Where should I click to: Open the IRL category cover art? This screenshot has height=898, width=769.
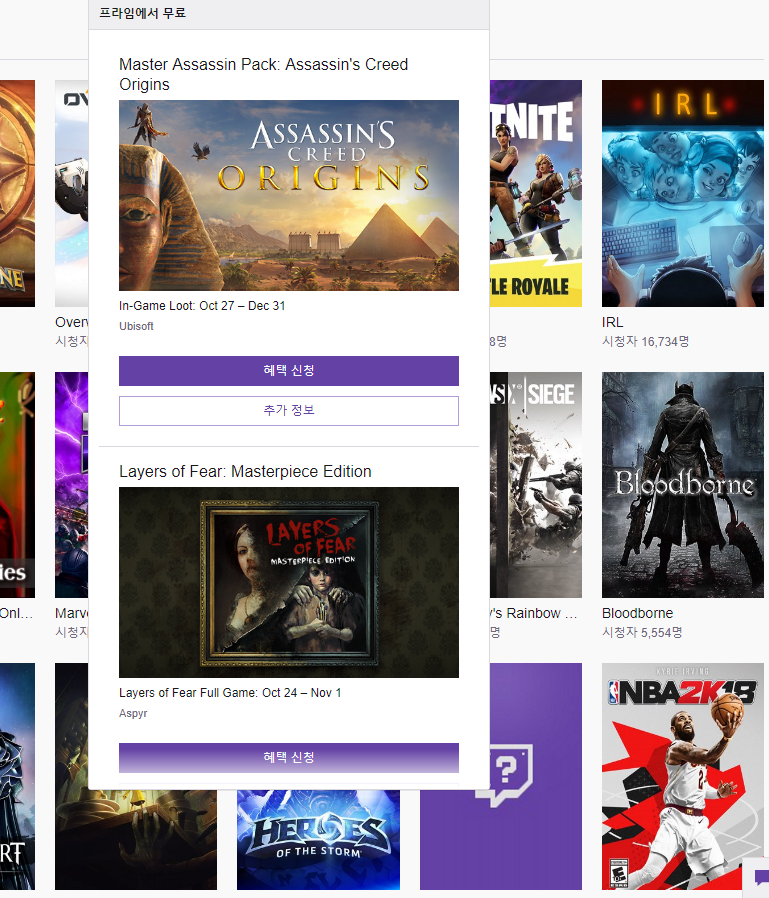pyautogui.click(x=683, y=194)
